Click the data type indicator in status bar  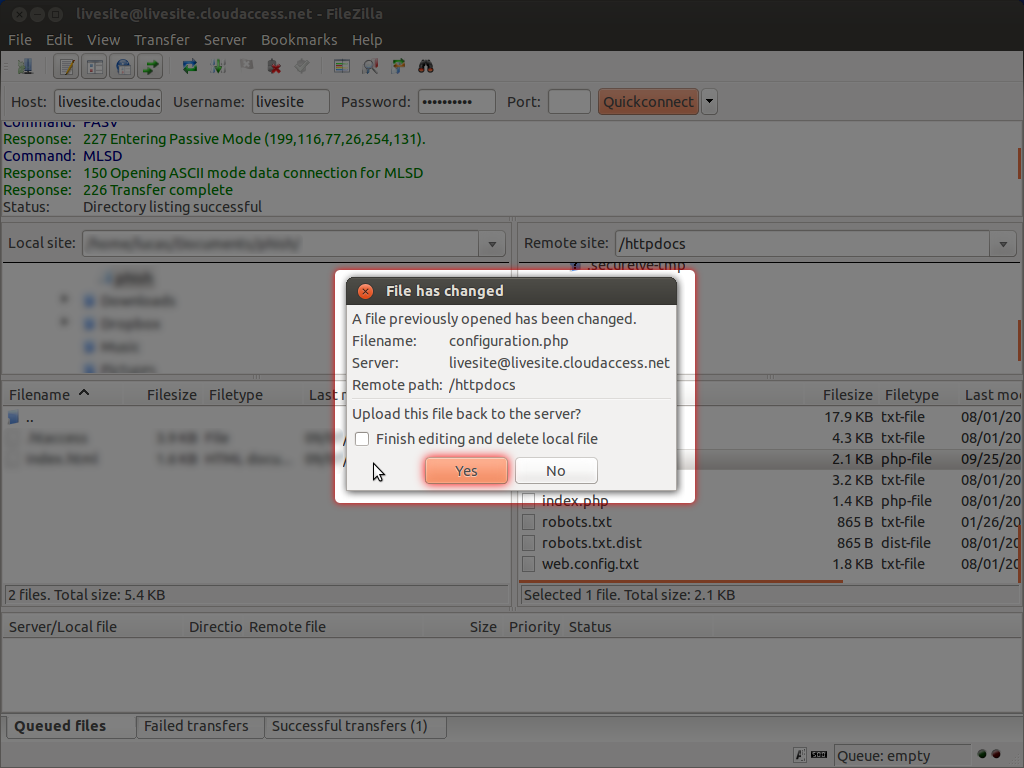tap(800, 756)
